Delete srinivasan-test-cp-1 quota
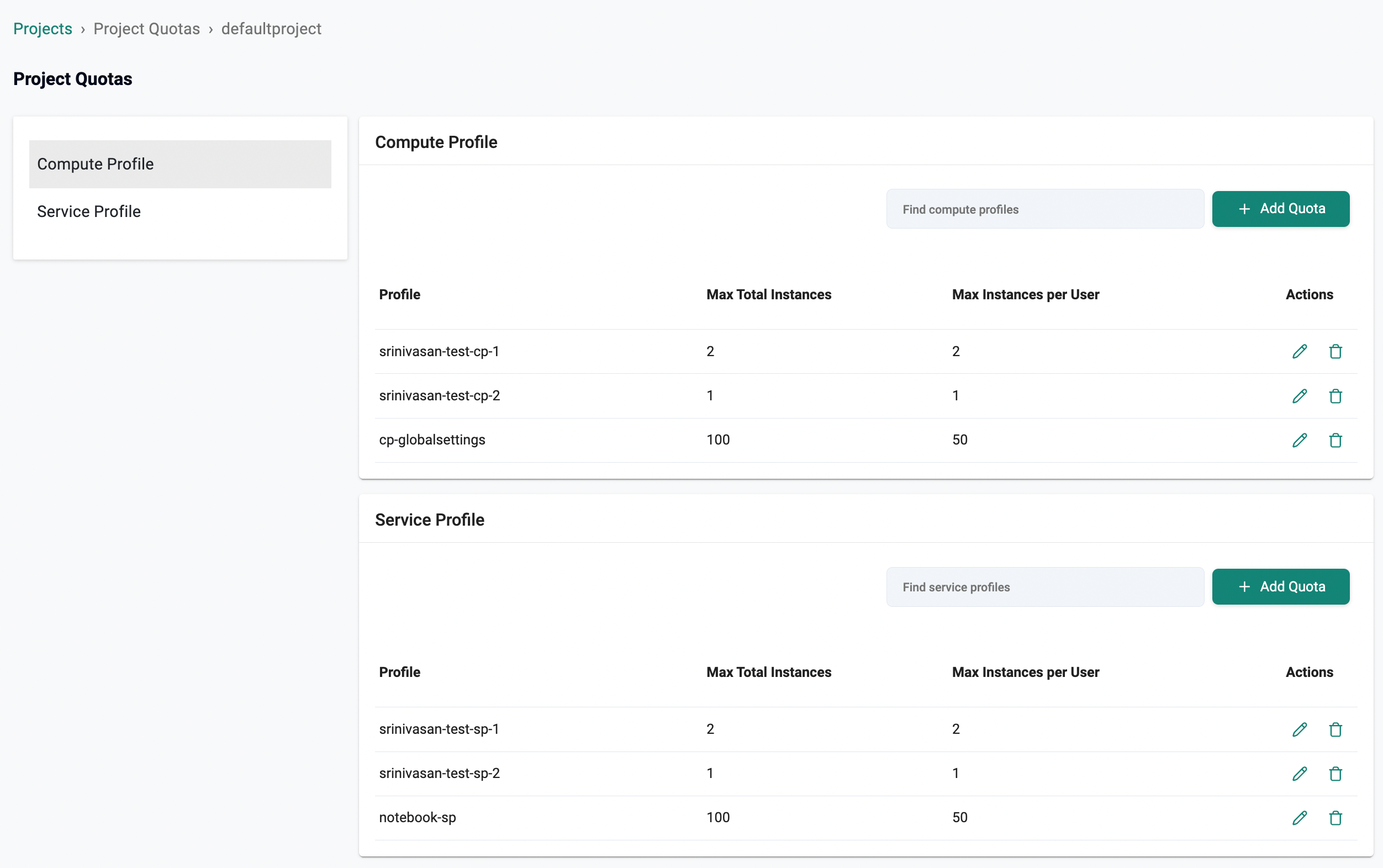This screenshot has height=868, width=1383. coord(1336,351)
